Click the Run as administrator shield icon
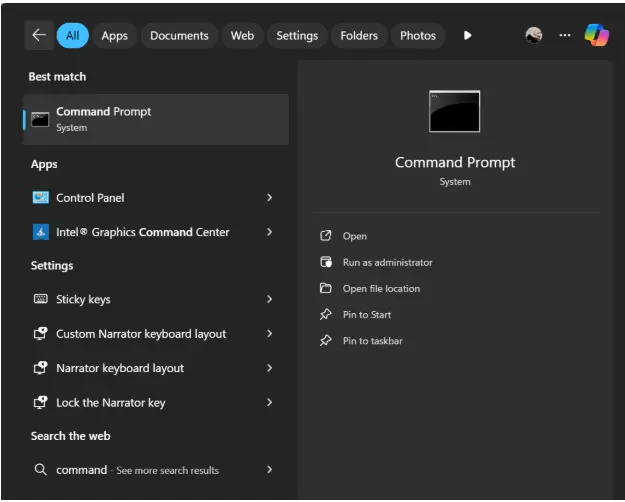Screen dimensions: 625x502 tap(326, 262)
